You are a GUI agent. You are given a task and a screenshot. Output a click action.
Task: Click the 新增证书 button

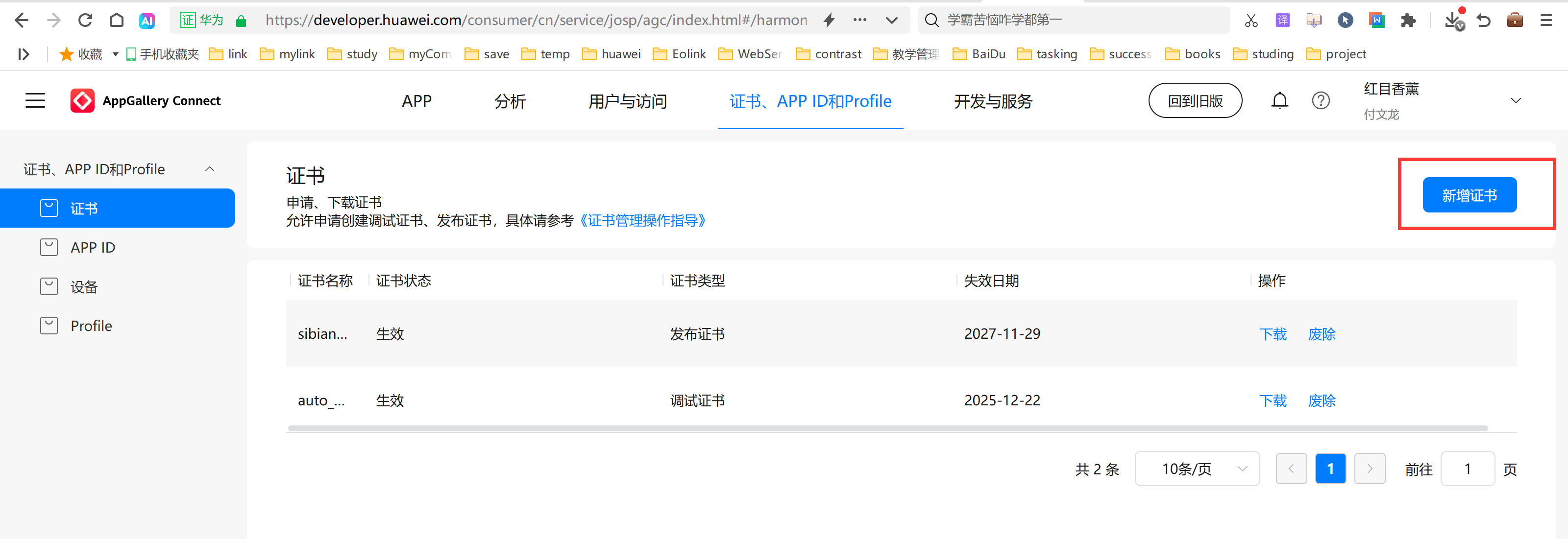click(x=1469, y=195)
